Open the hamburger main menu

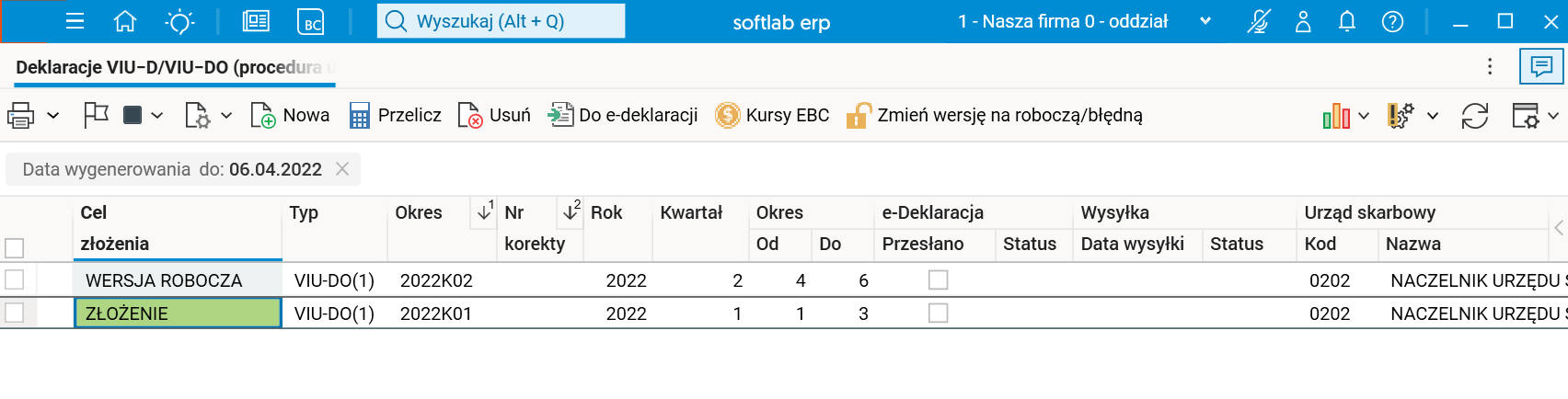tap(75, 21)
